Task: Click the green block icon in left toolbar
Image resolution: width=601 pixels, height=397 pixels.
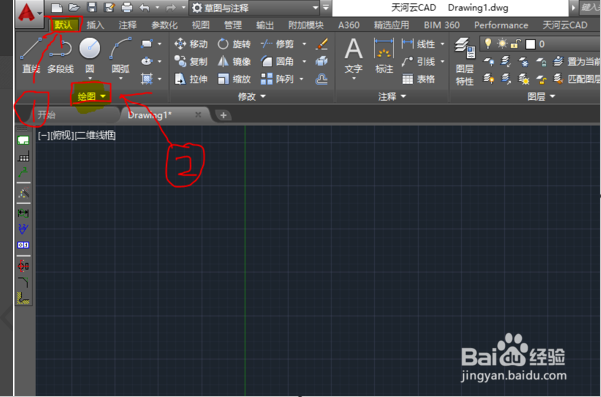Action: coord(23,141)
